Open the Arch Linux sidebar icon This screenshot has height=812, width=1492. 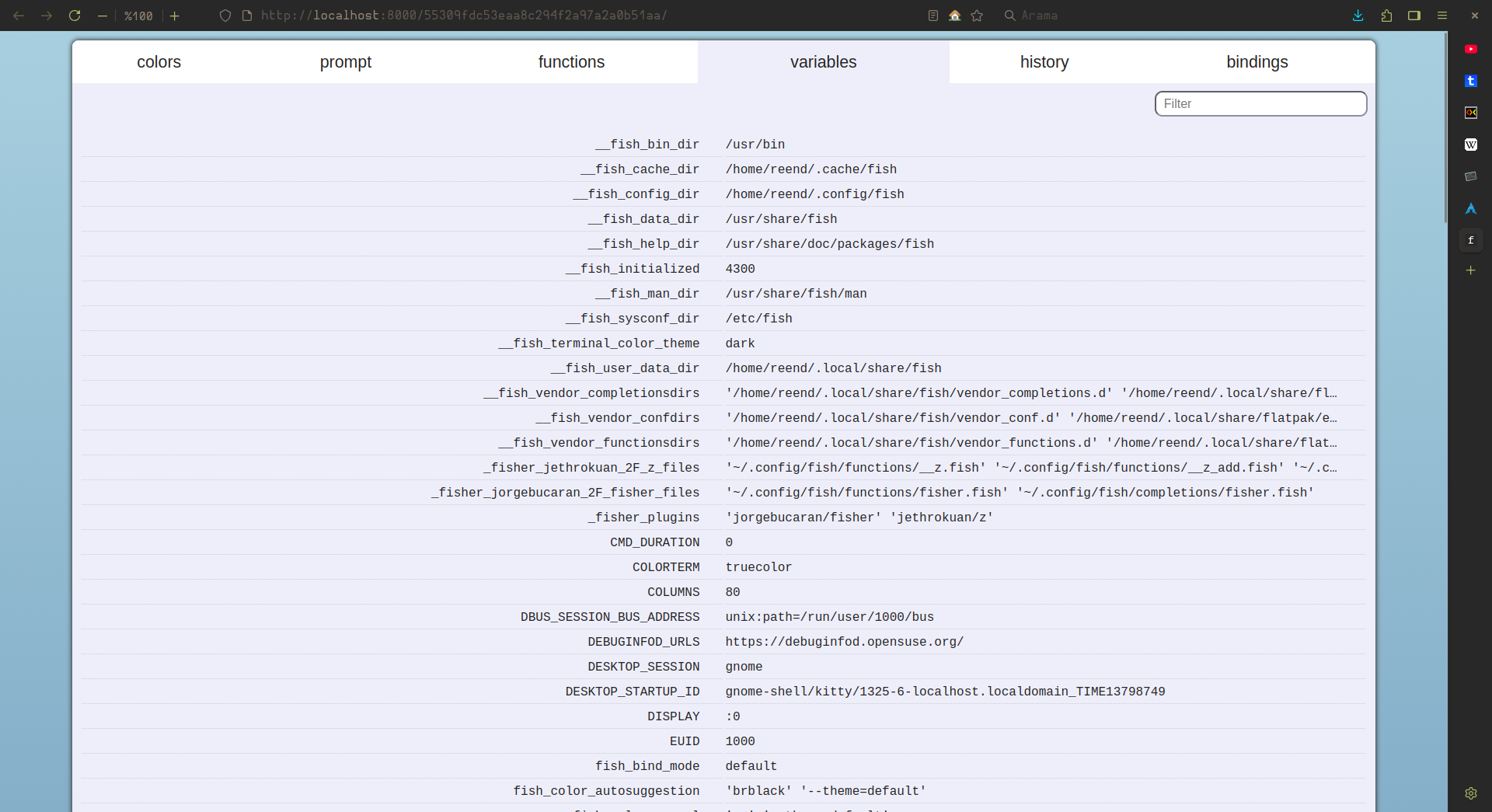[x=1471, y=208]
